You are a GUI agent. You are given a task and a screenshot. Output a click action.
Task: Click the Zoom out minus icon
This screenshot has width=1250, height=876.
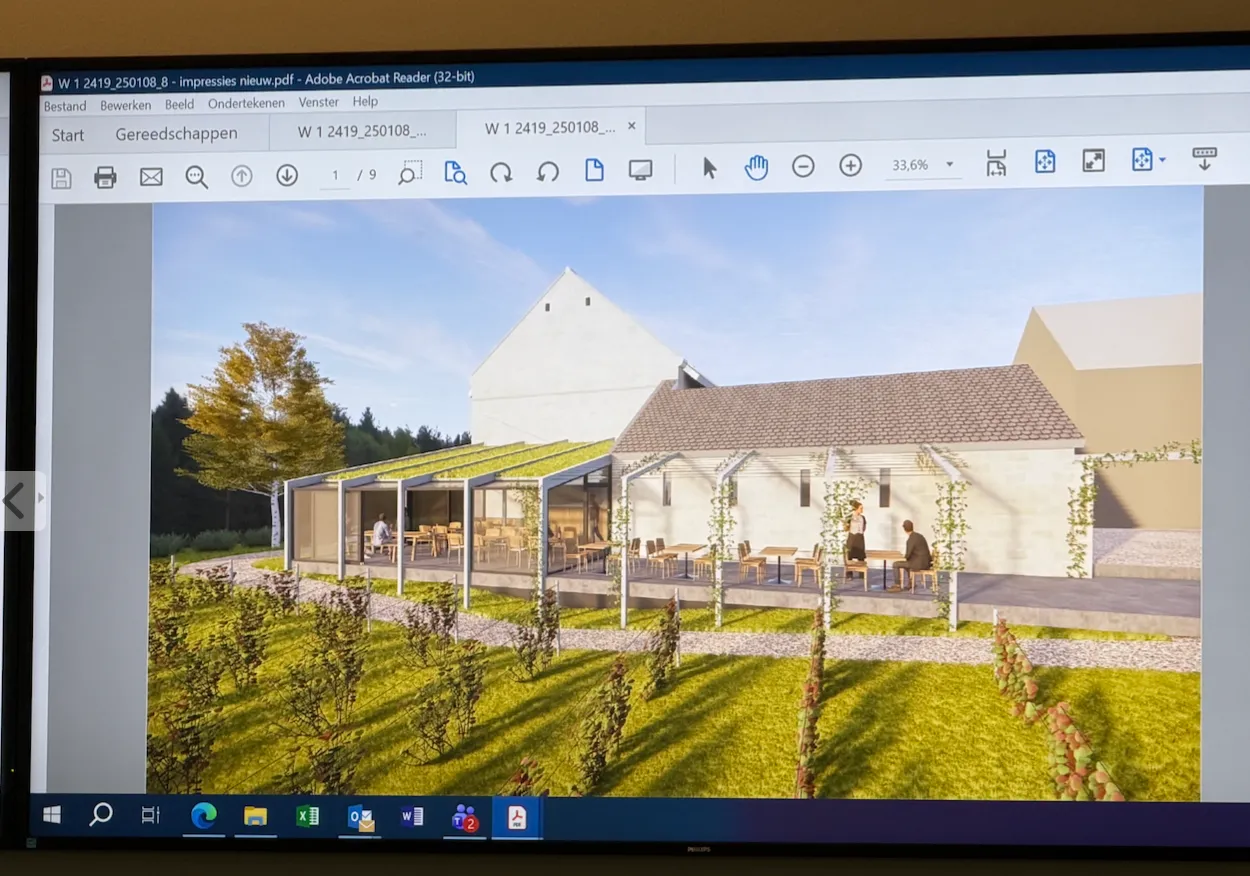click(x=803, y=166)
